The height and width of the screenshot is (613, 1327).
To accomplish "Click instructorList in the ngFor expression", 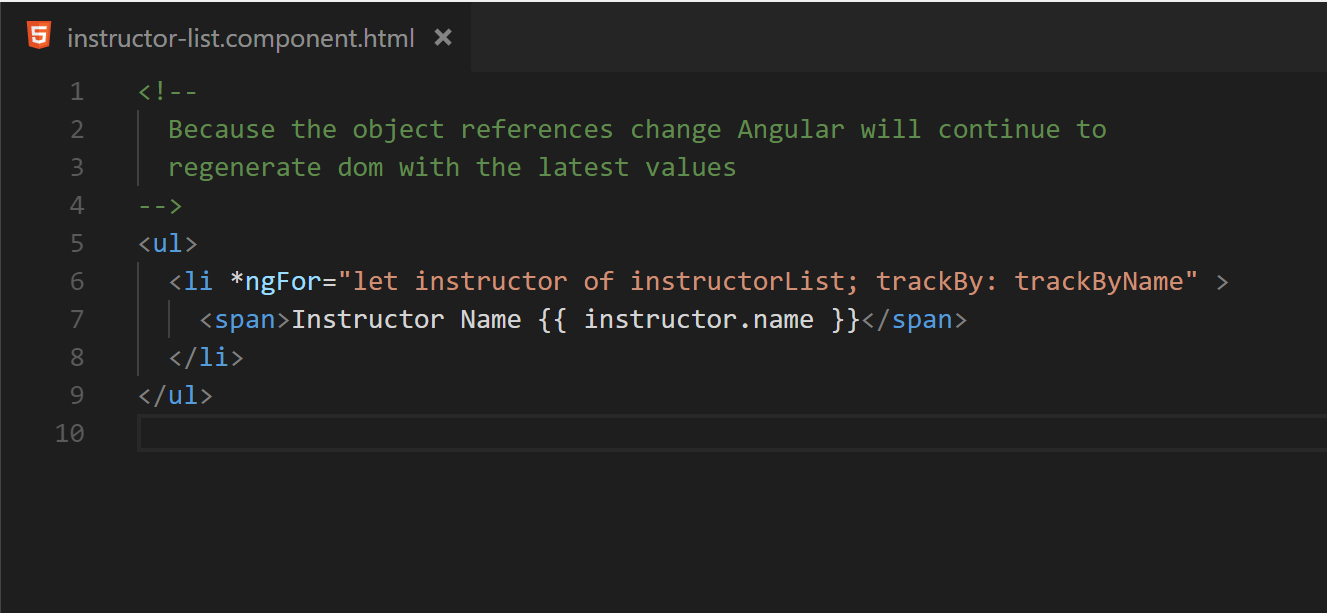I will click(737, 282).
